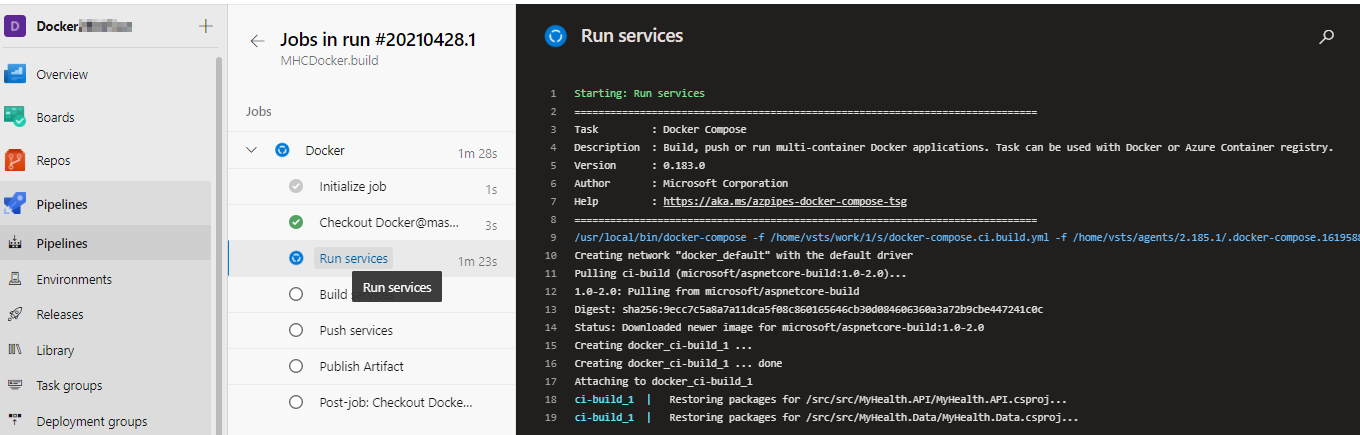Select the Publish Artifact step
The image size is (1360, 435).
pos(372,366)
